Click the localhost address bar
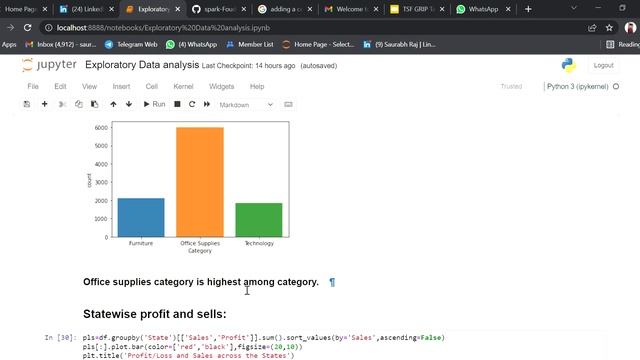Screen dimensions: 640x360 pos(314,28)
